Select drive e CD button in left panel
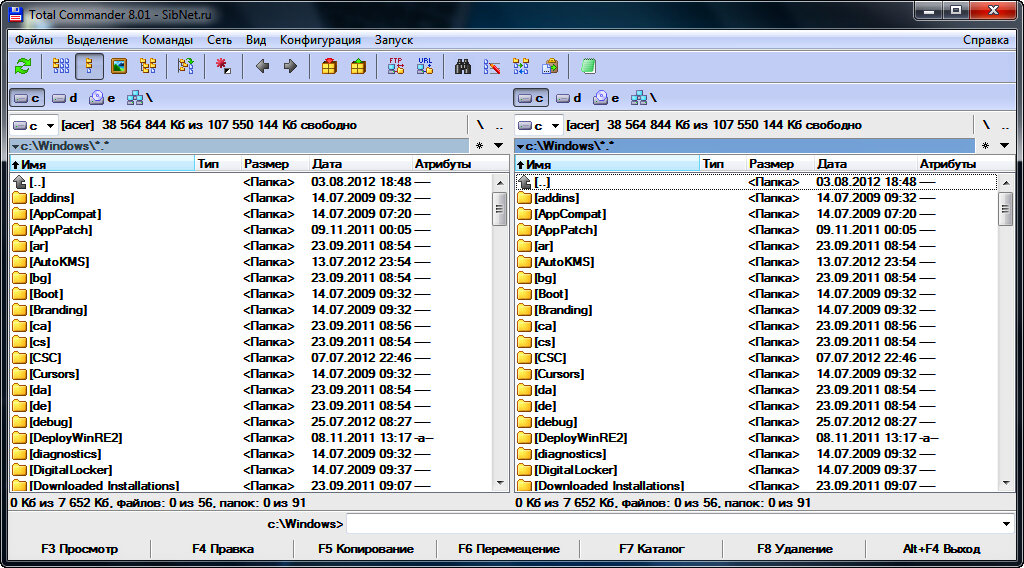Image resolution: width=1024 pixels, height=568 pixels. click(x=103, y=98)
